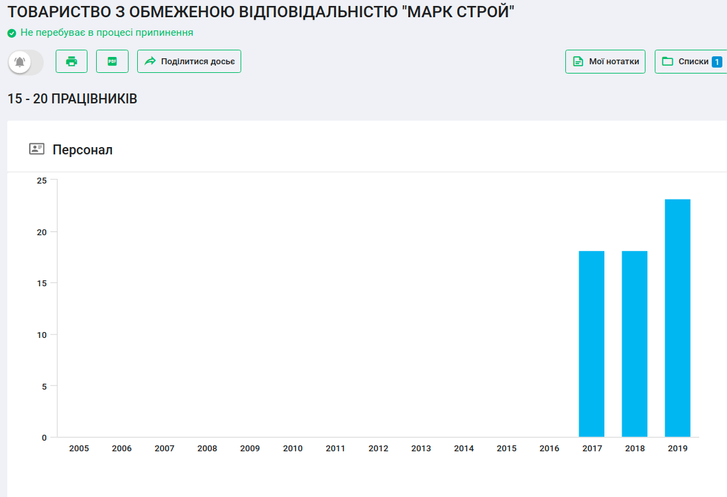This screenshot has height=497, width=727.
Task: Click the company name МАРК СТРОЙ heading
Action: (261, 12)
